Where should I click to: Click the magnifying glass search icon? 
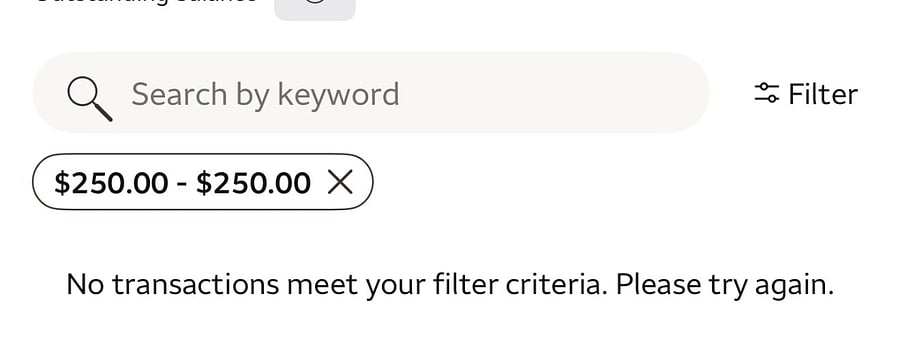(89, 99)
